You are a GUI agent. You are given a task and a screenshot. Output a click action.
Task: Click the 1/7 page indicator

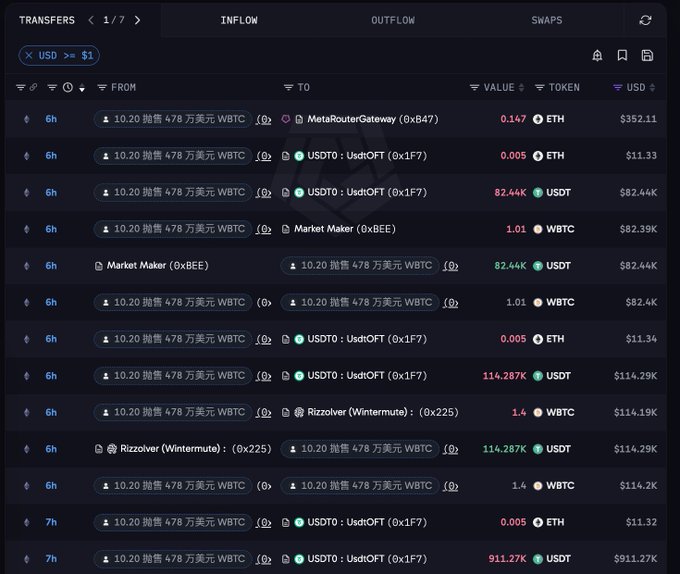pos(114,20)
